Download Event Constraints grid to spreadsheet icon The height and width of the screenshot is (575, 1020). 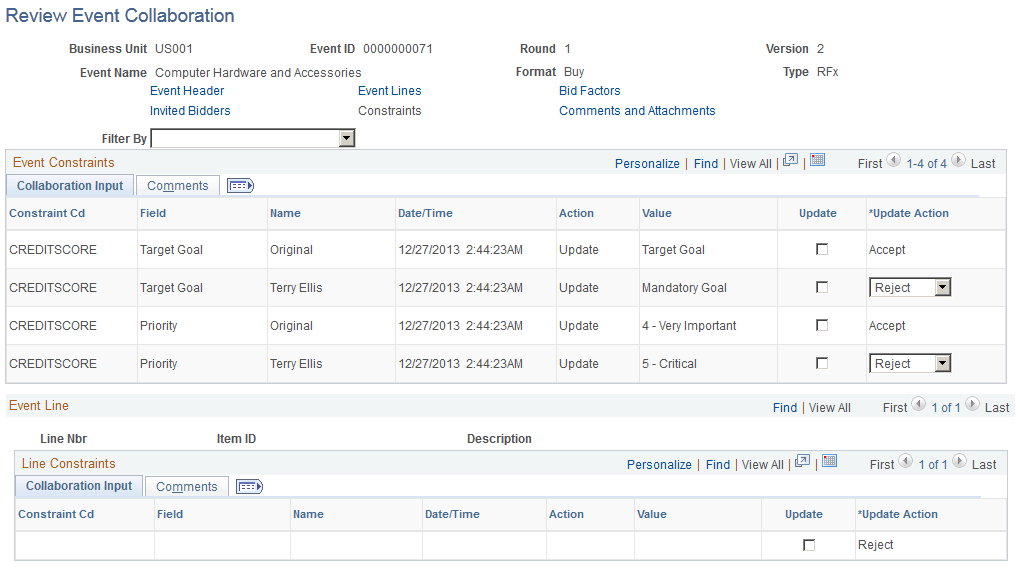pos(818,160)
